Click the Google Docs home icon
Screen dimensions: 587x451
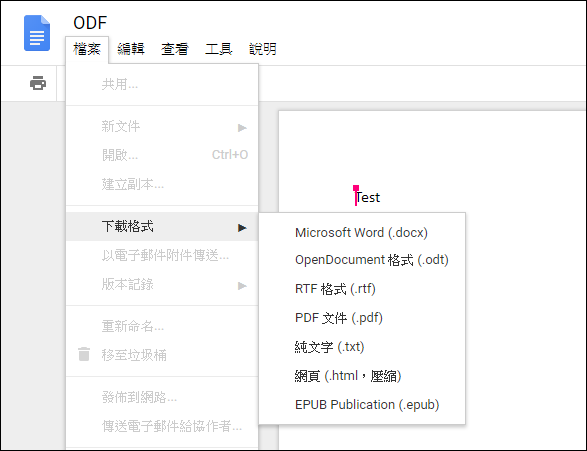(37, 33)
